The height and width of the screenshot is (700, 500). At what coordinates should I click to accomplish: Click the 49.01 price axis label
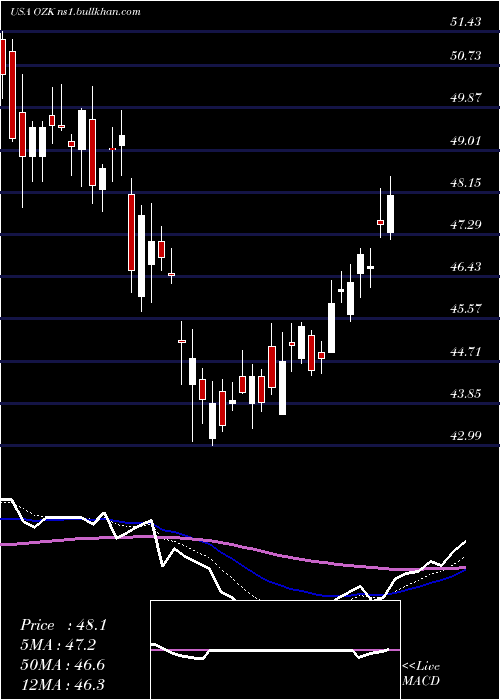click(466, 141)
